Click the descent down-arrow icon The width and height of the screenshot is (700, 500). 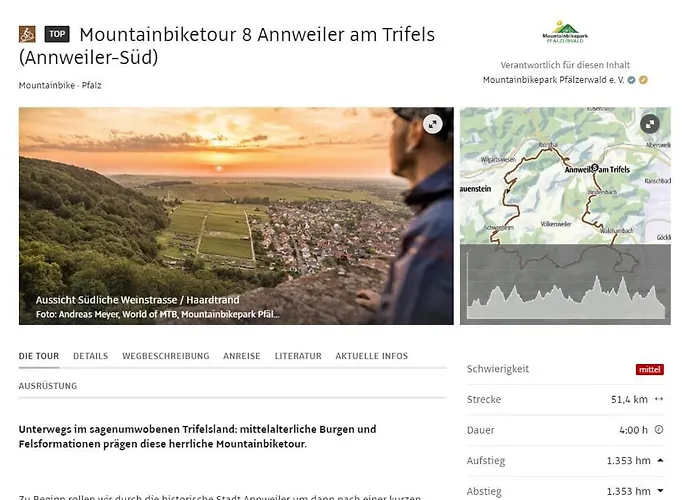pyautogui.click(x=660, y=491)
